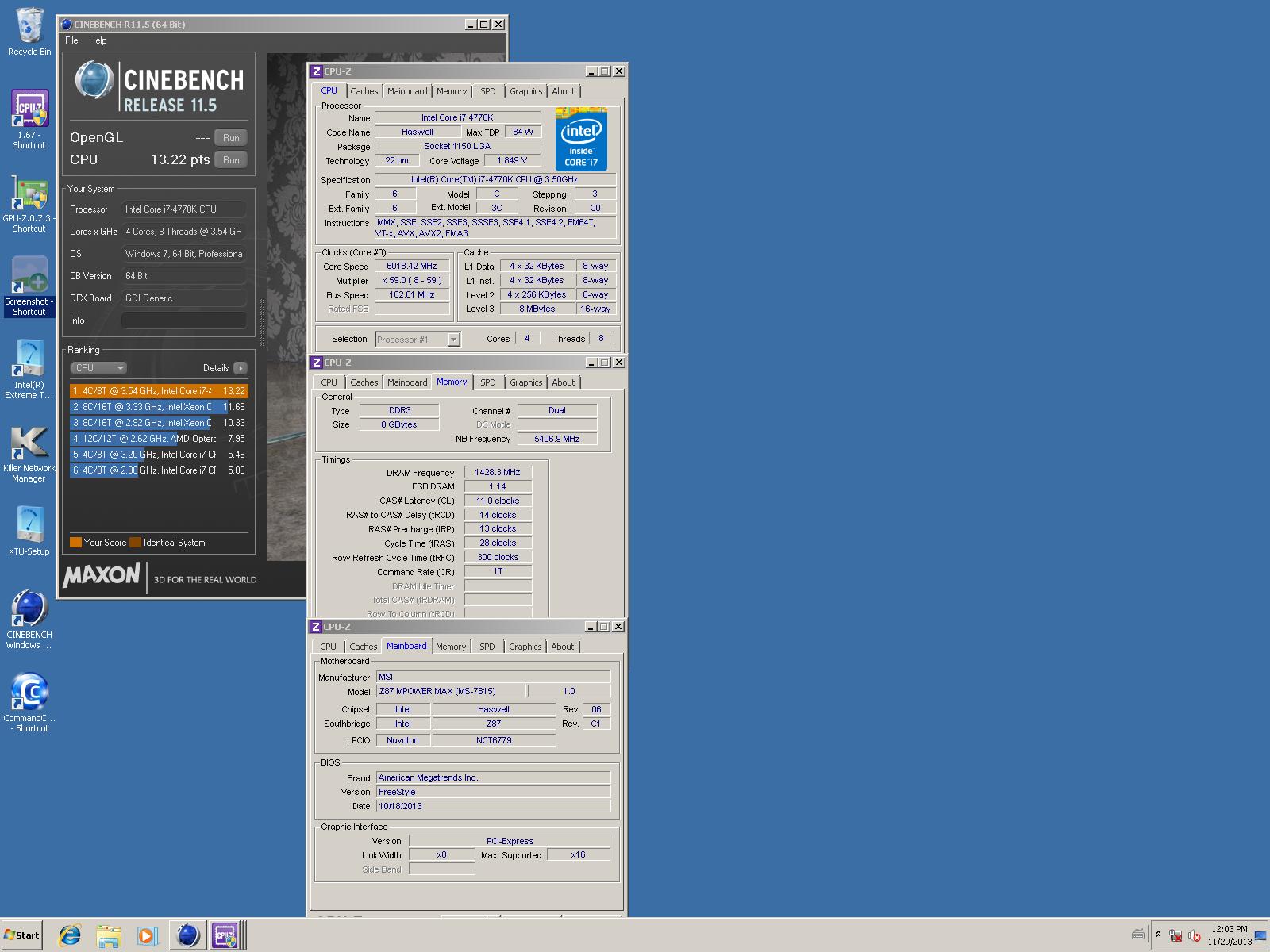Click the Cinebench title bar icon
Image resolution: width=1270 pixels, height=952 pixels.
[67, 25]
